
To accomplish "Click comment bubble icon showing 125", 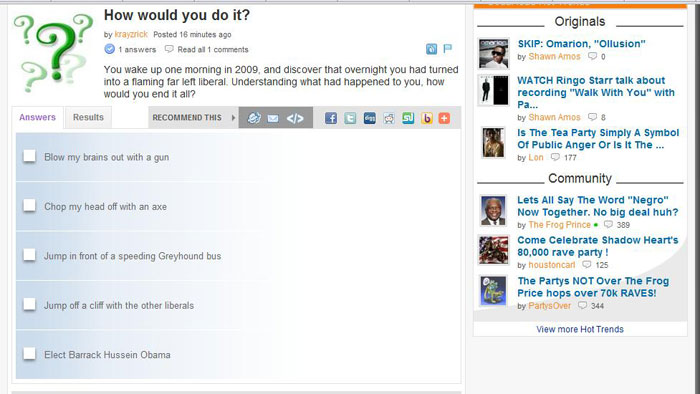I will [x=587, y=265].
